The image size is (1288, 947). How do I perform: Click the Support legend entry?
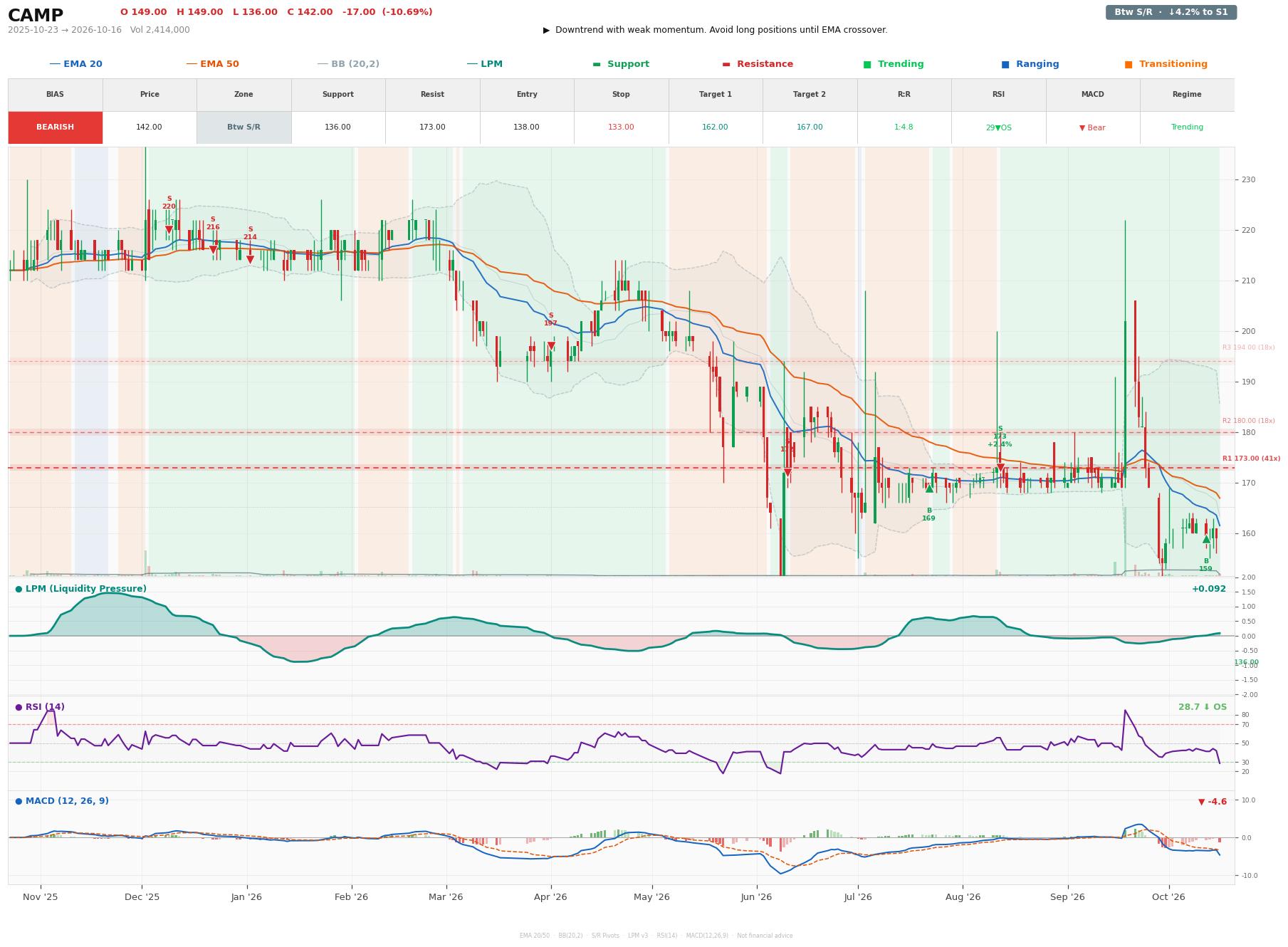(x=621, y=64)
